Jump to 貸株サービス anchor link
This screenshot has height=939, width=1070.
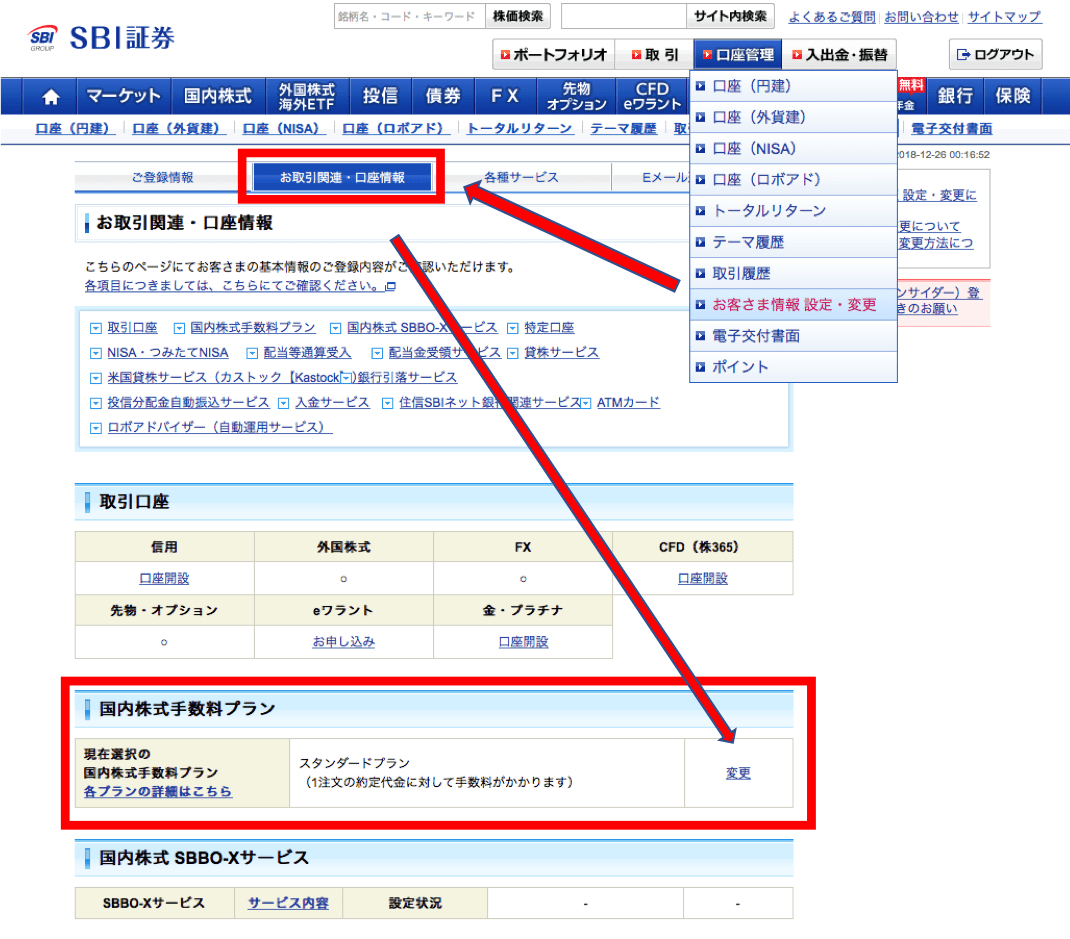click(x=561, y=353)
